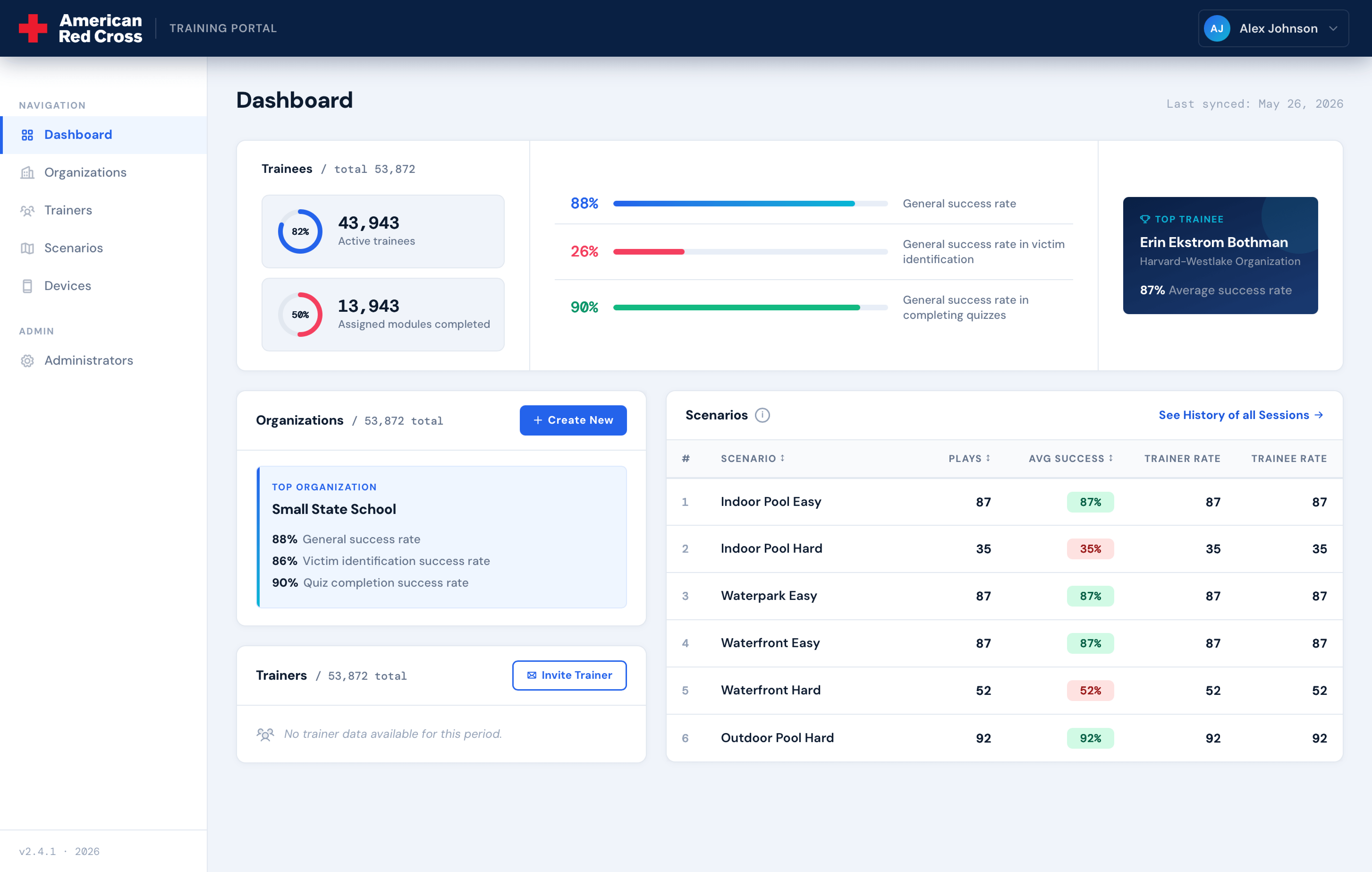Open the Alex Johnson account dropdown chevron

pos(1333,29)
